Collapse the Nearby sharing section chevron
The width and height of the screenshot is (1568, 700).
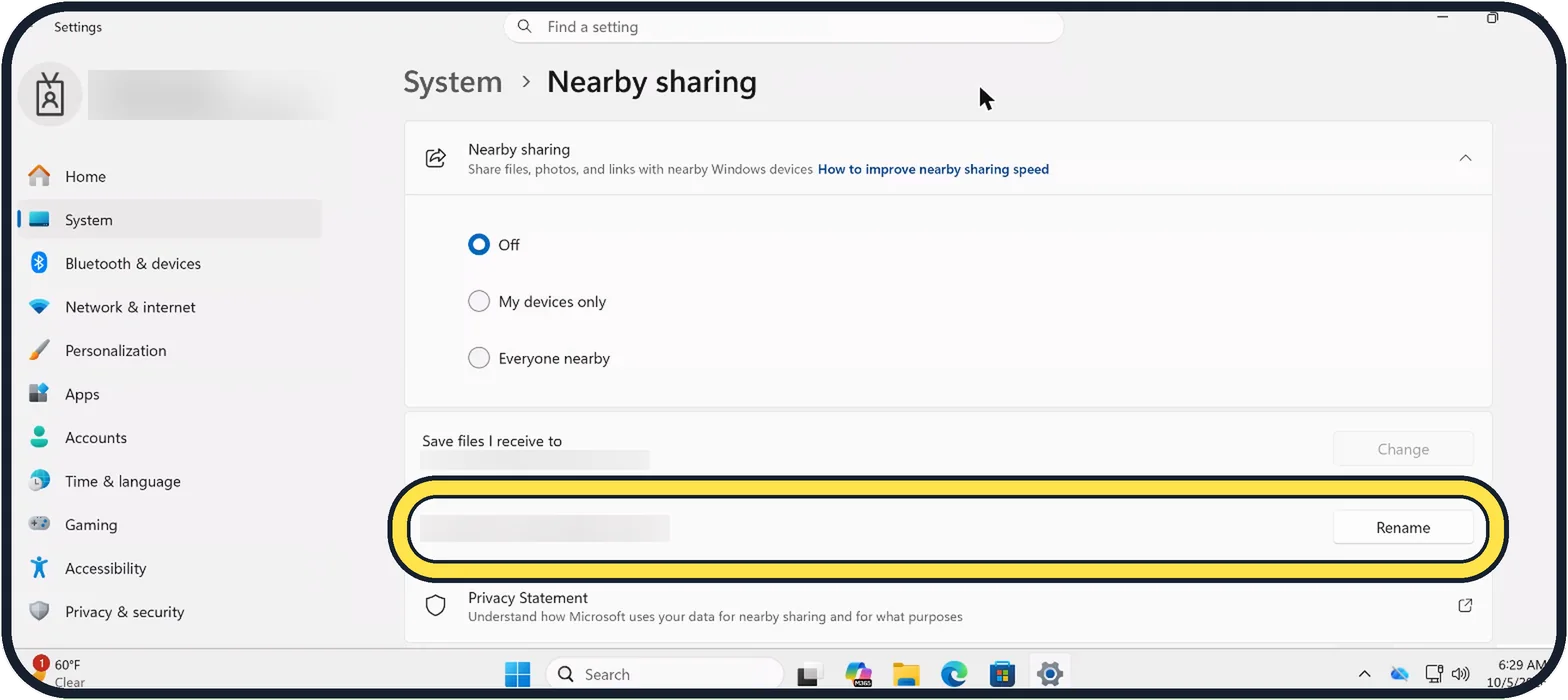pos(1465,158)
